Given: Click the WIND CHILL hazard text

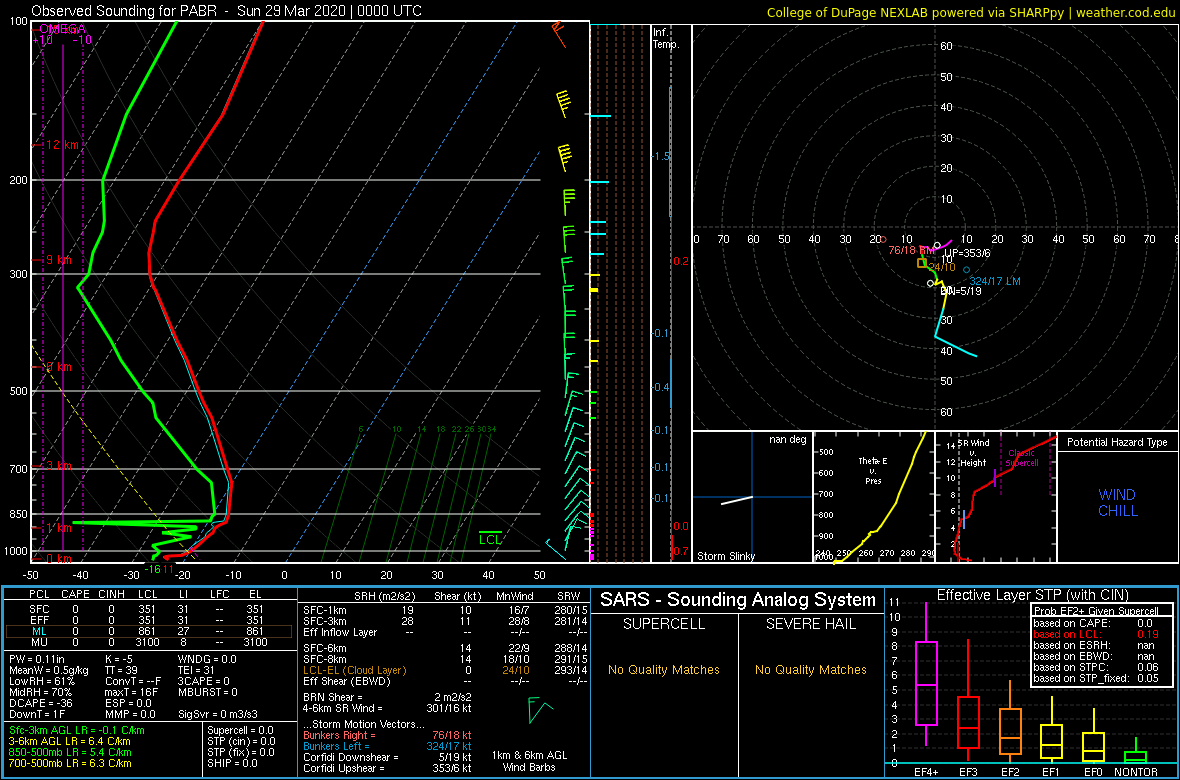Looking at the screenshot, I should (x=1117, y=503).
